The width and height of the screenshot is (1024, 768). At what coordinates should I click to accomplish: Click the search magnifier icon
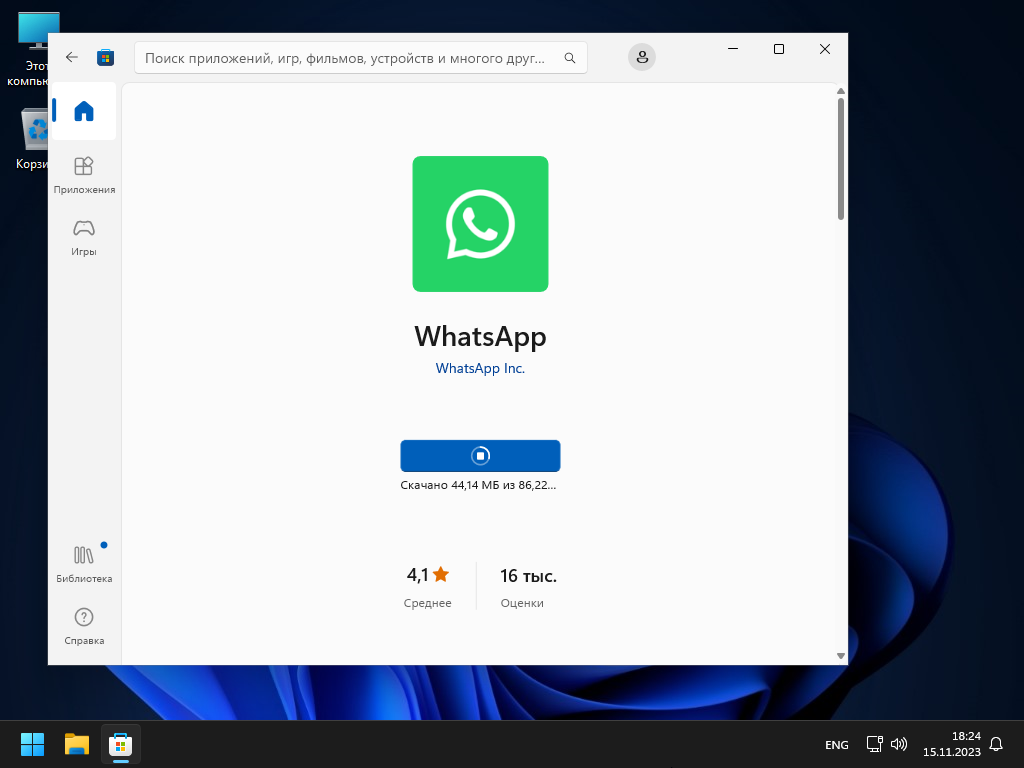click(x=570, y=58)
